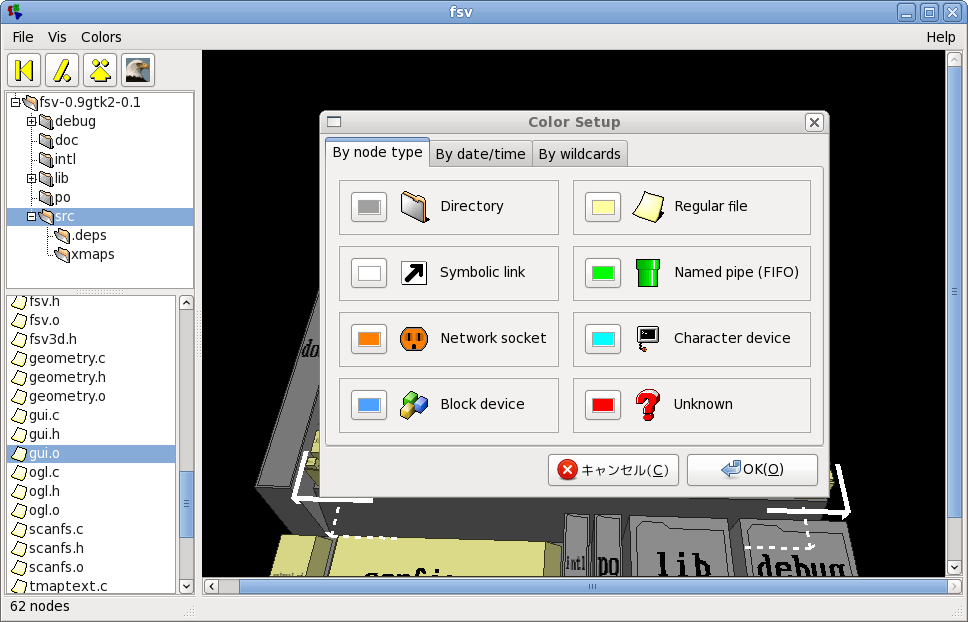Switch to the By date/time tab
Image resolution: width=968 pixels, height=622 pixels.
pyautogui.click(x=480, y=154)
